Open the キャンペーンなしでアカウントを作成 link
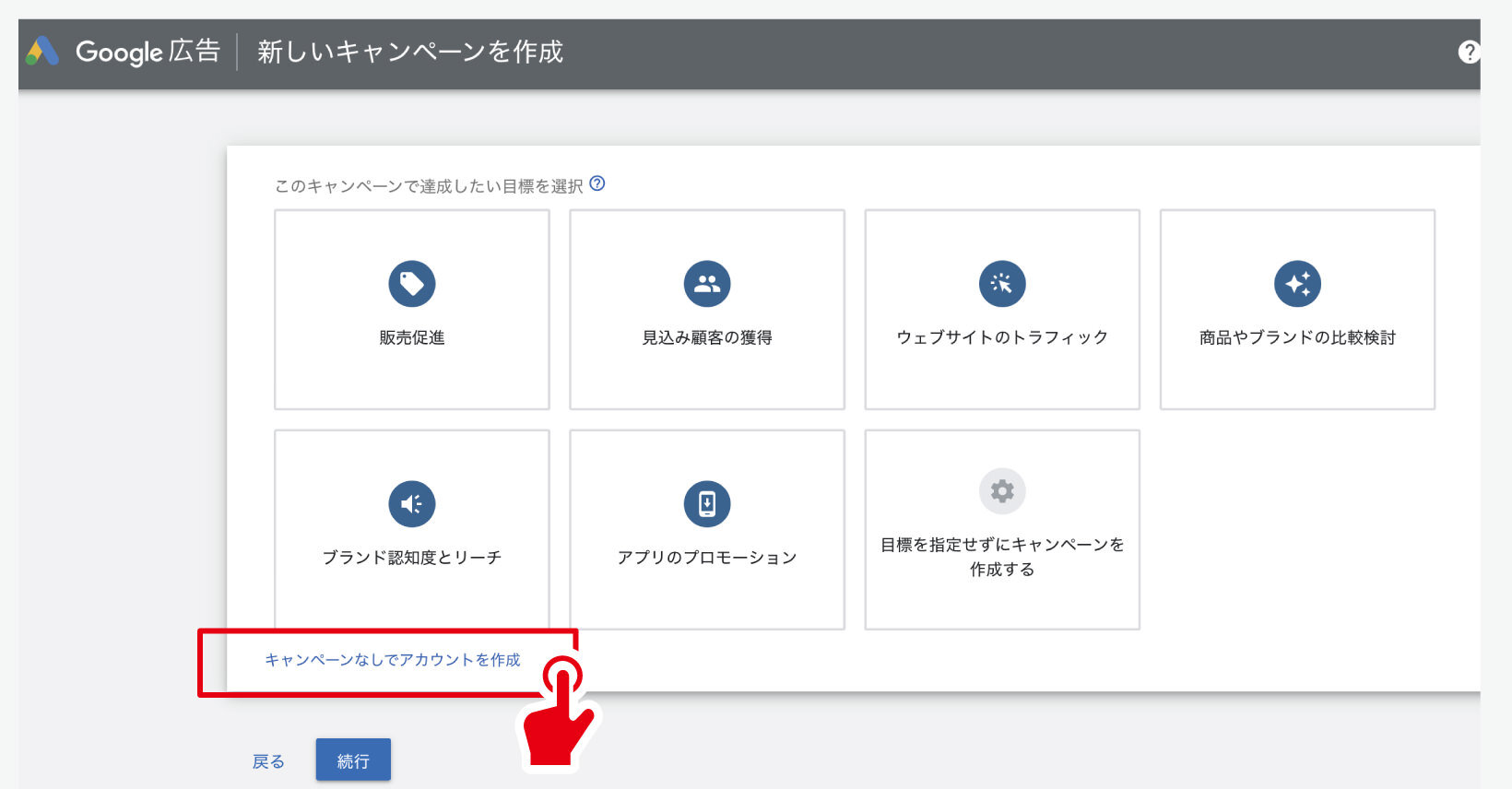The image size is (1512, 789). pyautogui.click(x=393, y=660)
